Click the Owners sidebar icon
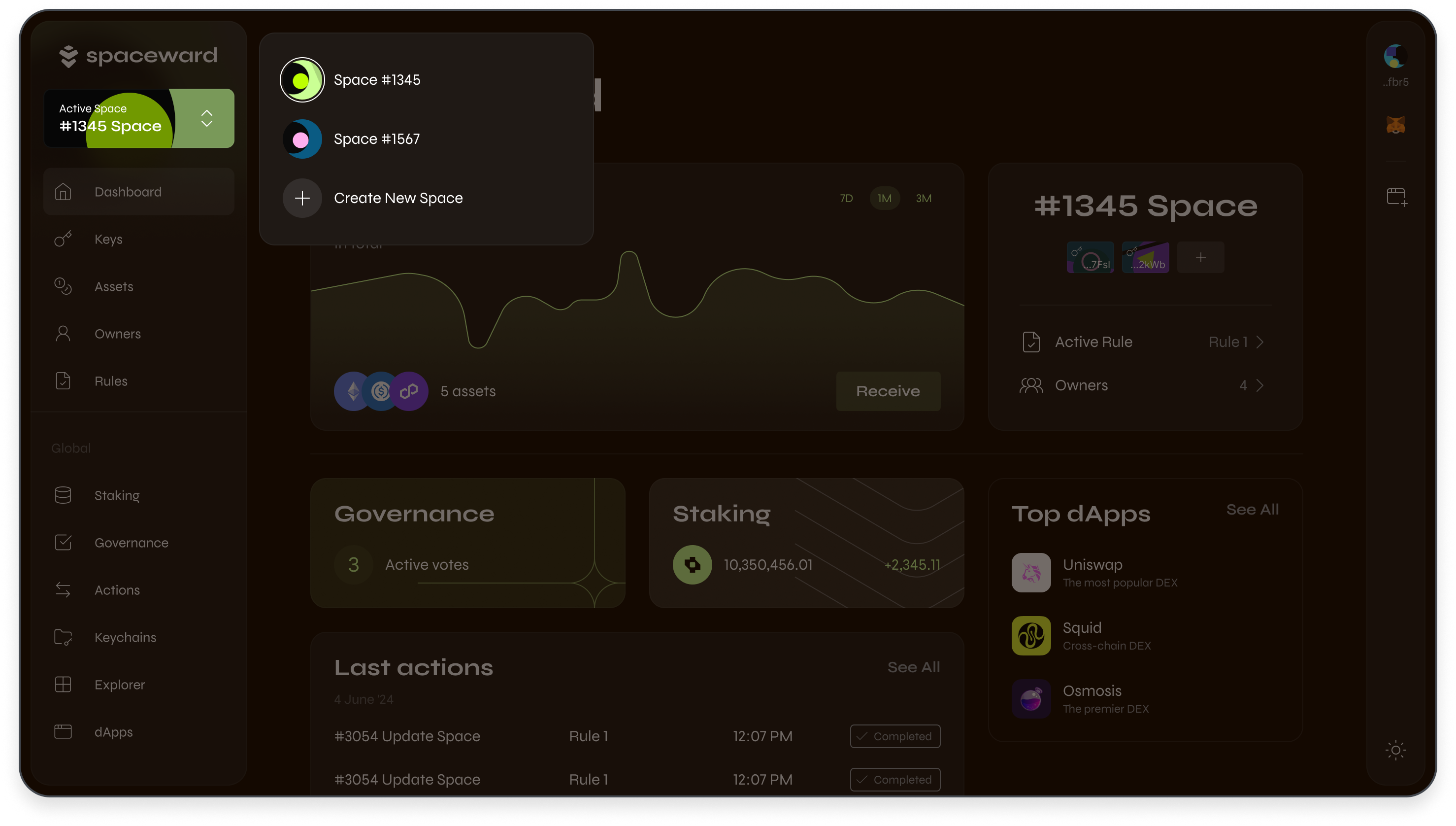 [63, 333]
